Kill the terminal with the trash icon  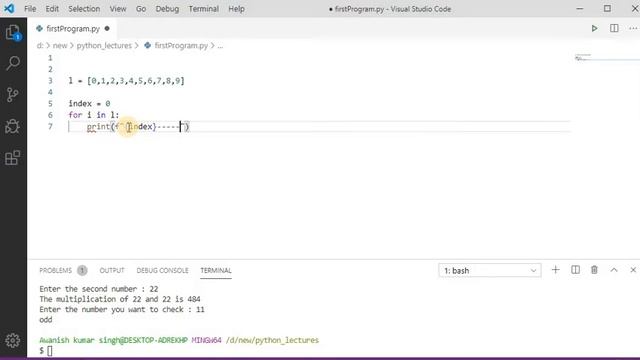[x=594, y=270]
